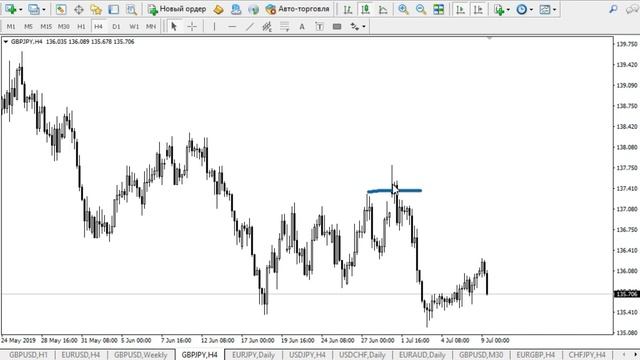This screenshot has height=360, width=640.
Task: Select the M1 timeframe
Action: 11,27
